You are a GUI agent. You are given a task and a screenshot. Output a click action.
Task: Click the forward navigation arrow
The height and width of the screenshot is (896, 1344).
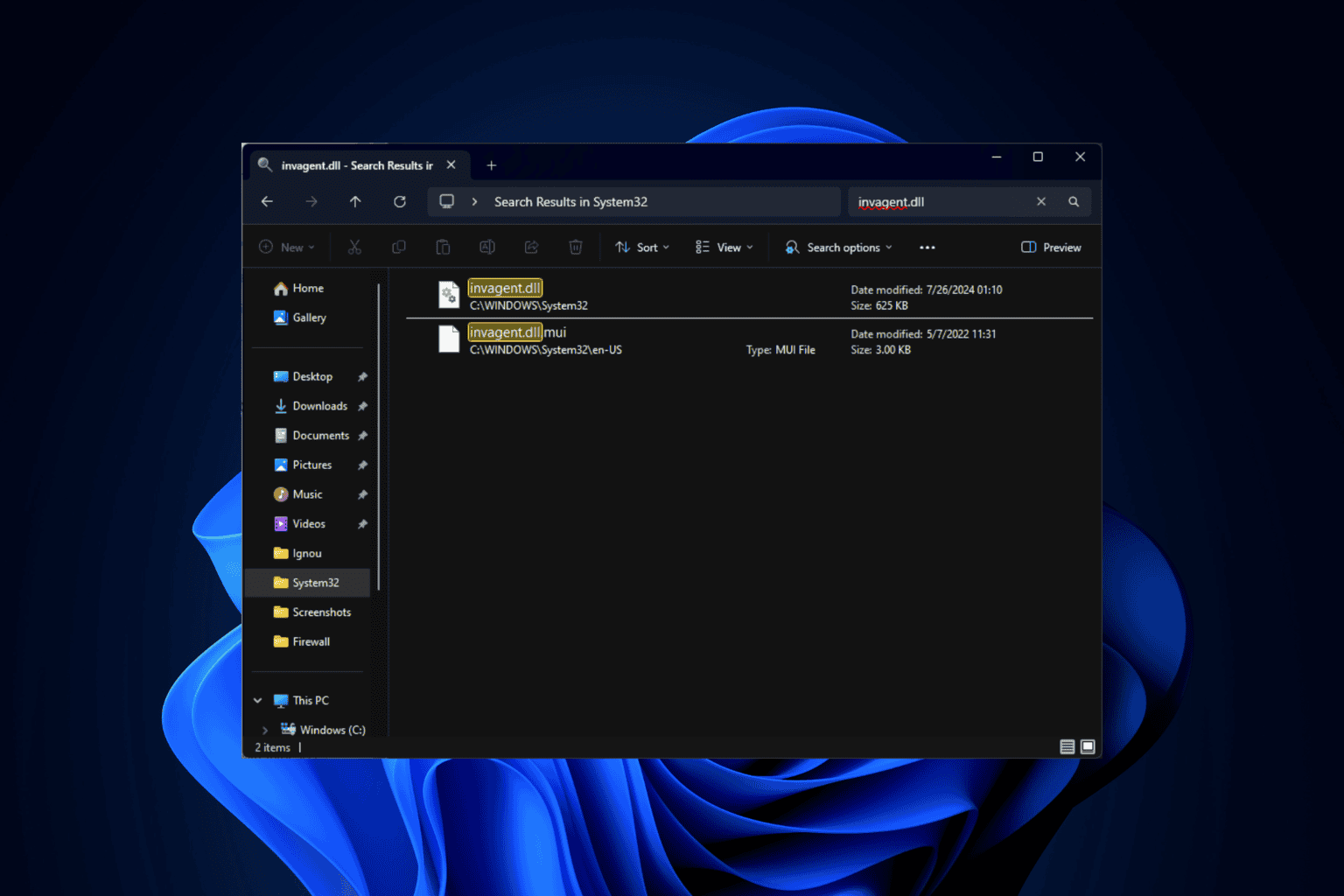click(x=311, y=201)
